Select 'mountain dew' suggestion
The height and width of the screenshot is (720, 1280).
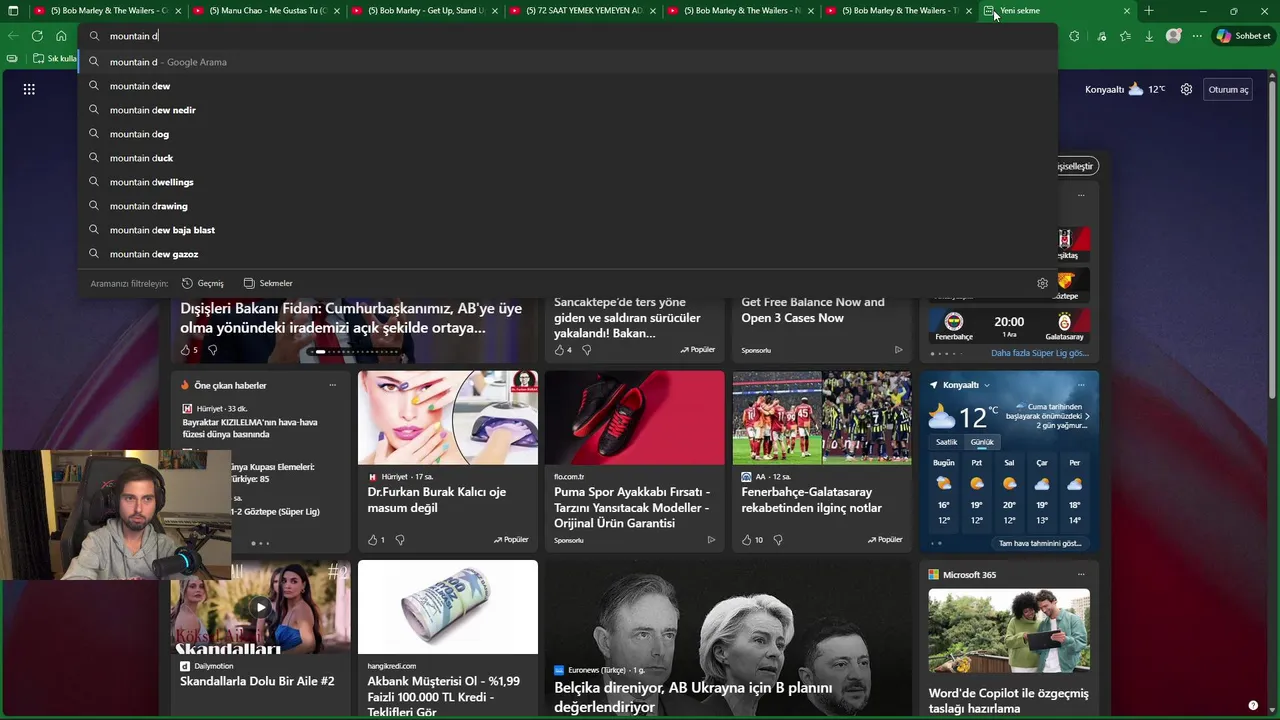tap(567, 86)
